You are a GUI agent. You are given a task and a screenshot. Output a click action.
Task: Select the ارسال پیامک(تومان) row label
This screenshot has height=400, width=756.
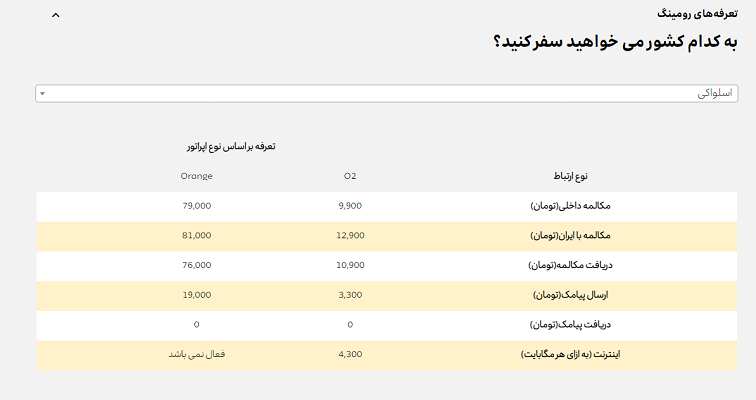[570, 295]
